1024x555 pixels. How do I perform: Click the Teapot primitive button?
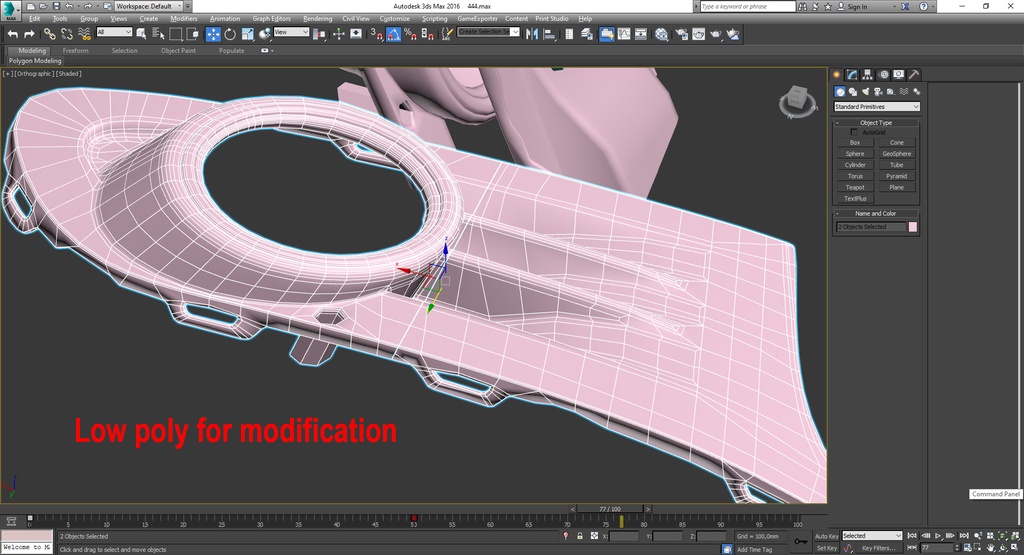click(x=855, y=187)
